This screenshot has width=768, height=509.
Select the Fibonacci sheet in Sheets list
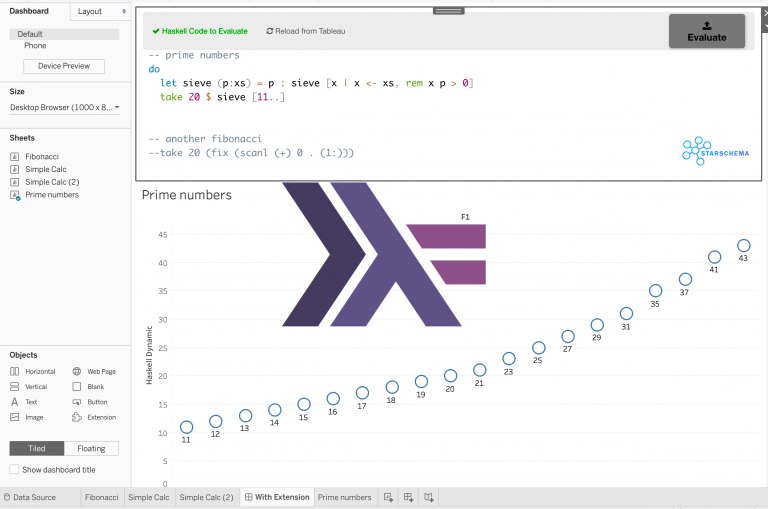42,156
